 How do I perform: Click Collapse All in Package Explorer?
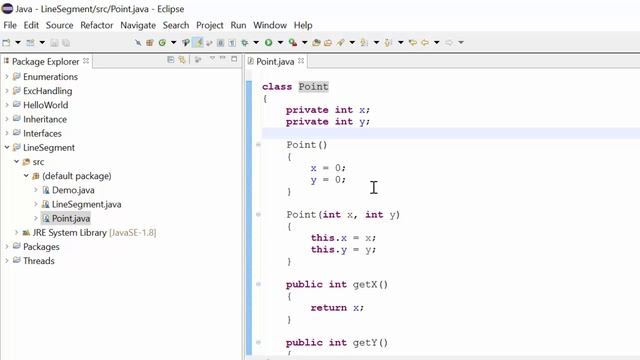tap(171, 60)
